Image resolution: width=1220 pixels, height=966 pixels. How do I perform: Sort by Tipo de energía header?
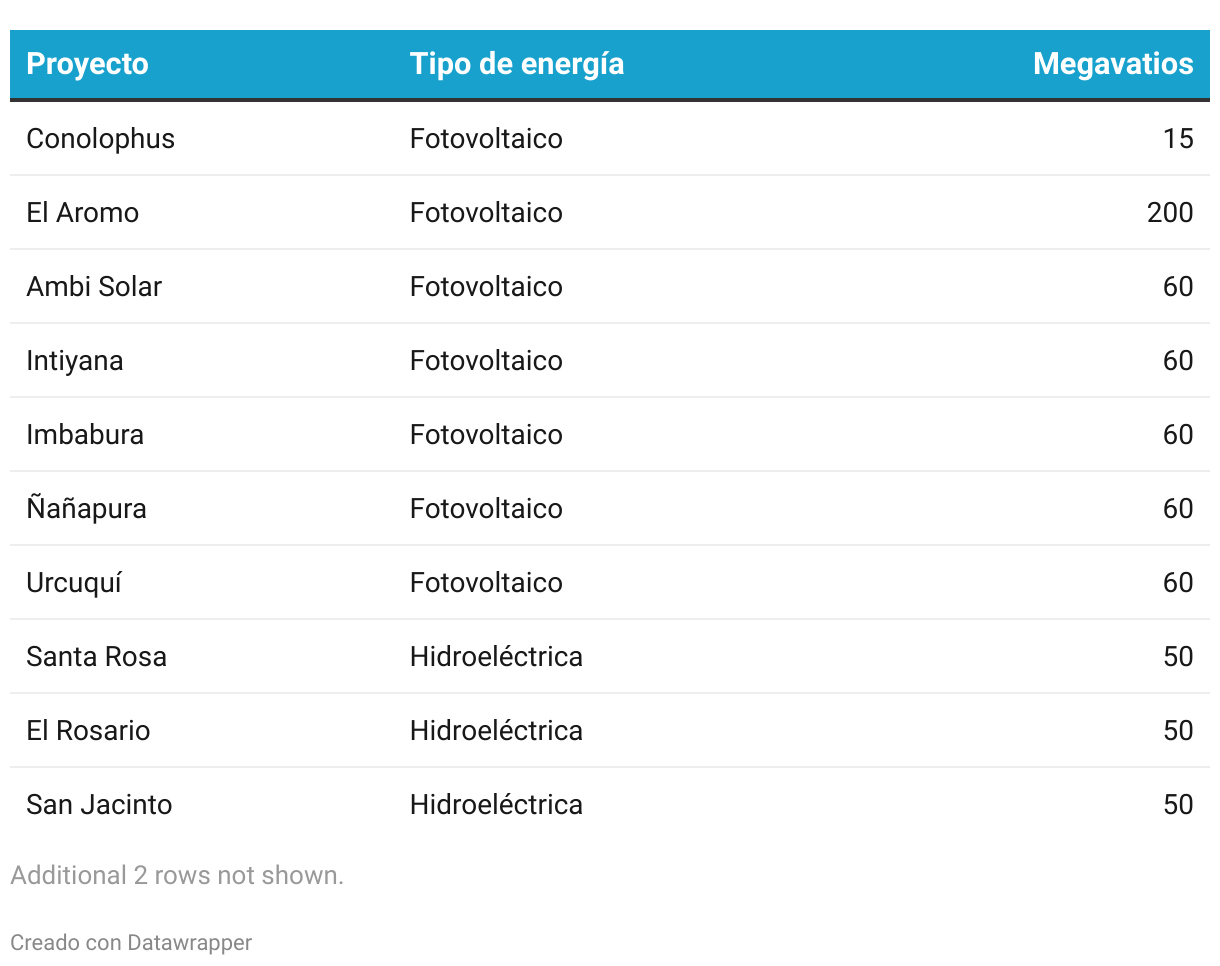516,64
